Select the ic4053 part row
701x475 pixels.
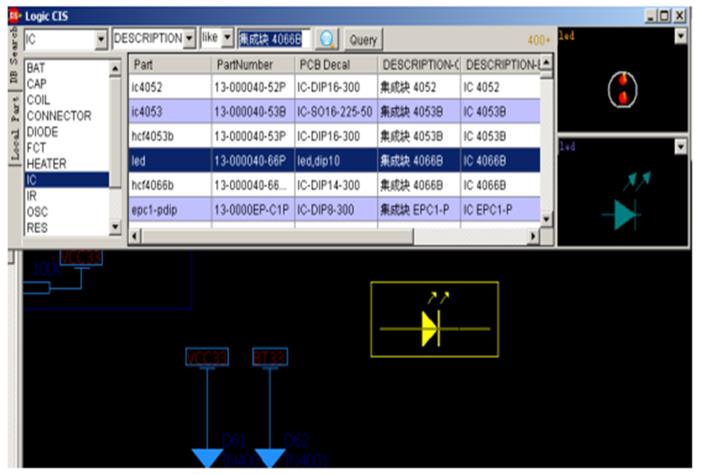[x=334, y=111]
